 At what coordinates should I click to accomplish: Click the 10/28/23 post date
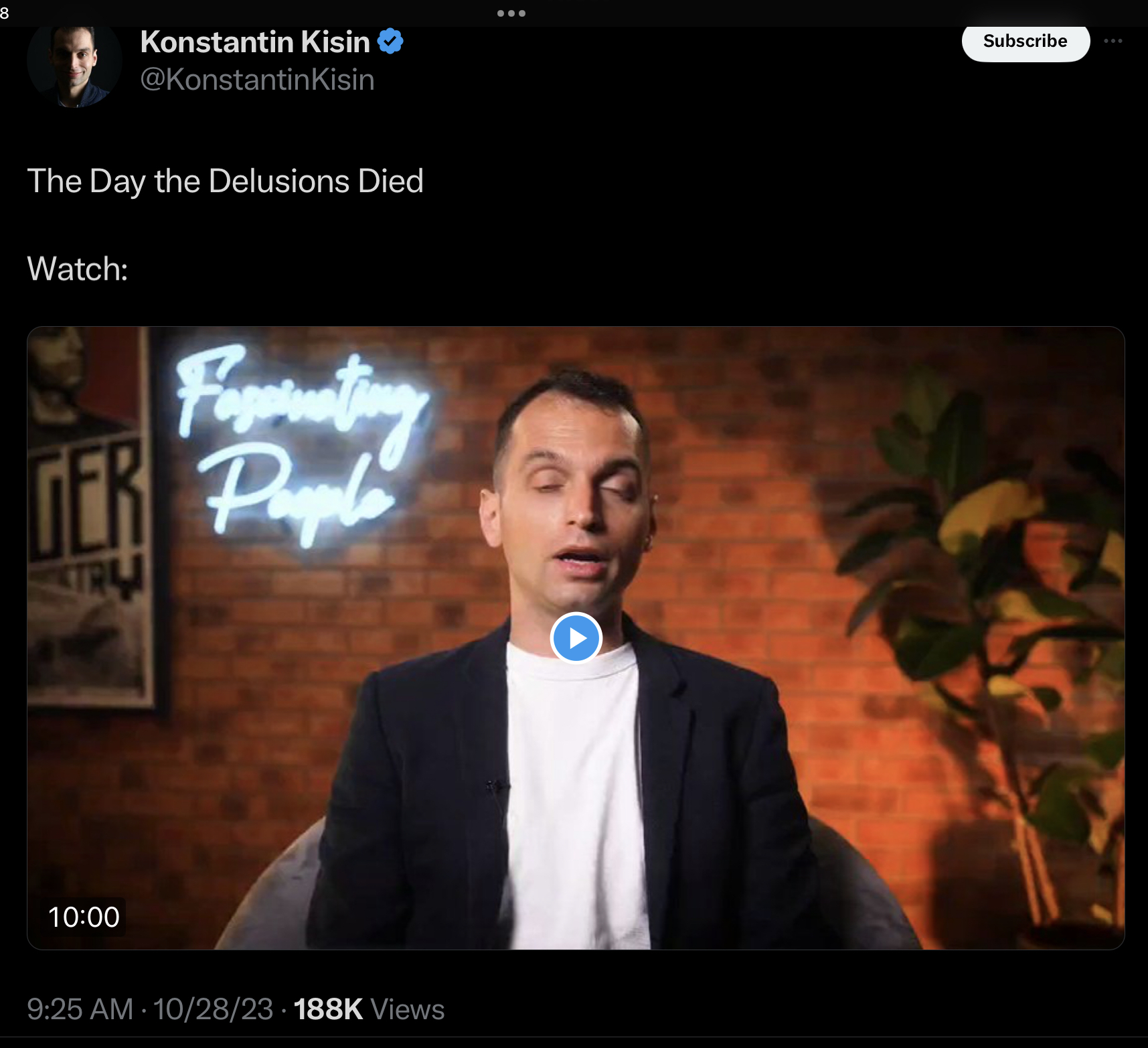(213, 1009)
